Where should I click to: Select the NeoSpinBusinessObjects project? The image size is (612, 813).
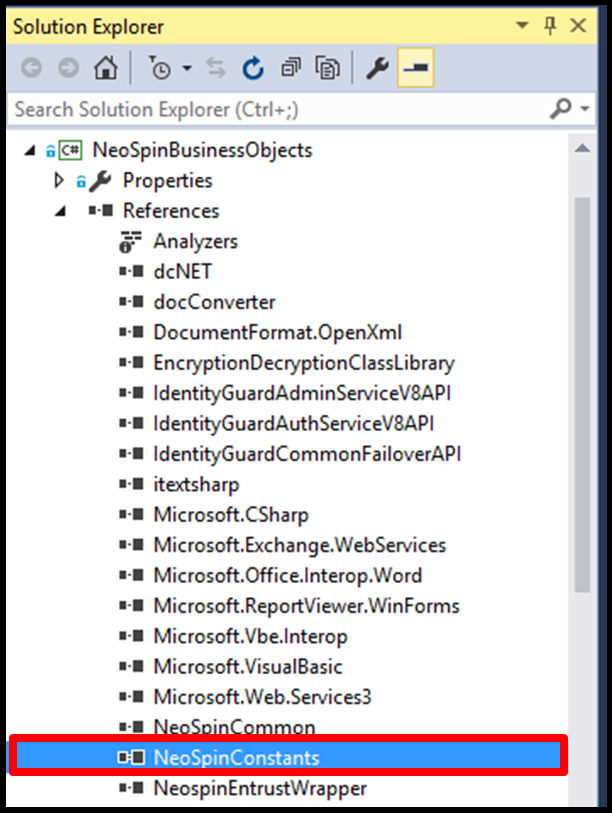pos(202,150)
